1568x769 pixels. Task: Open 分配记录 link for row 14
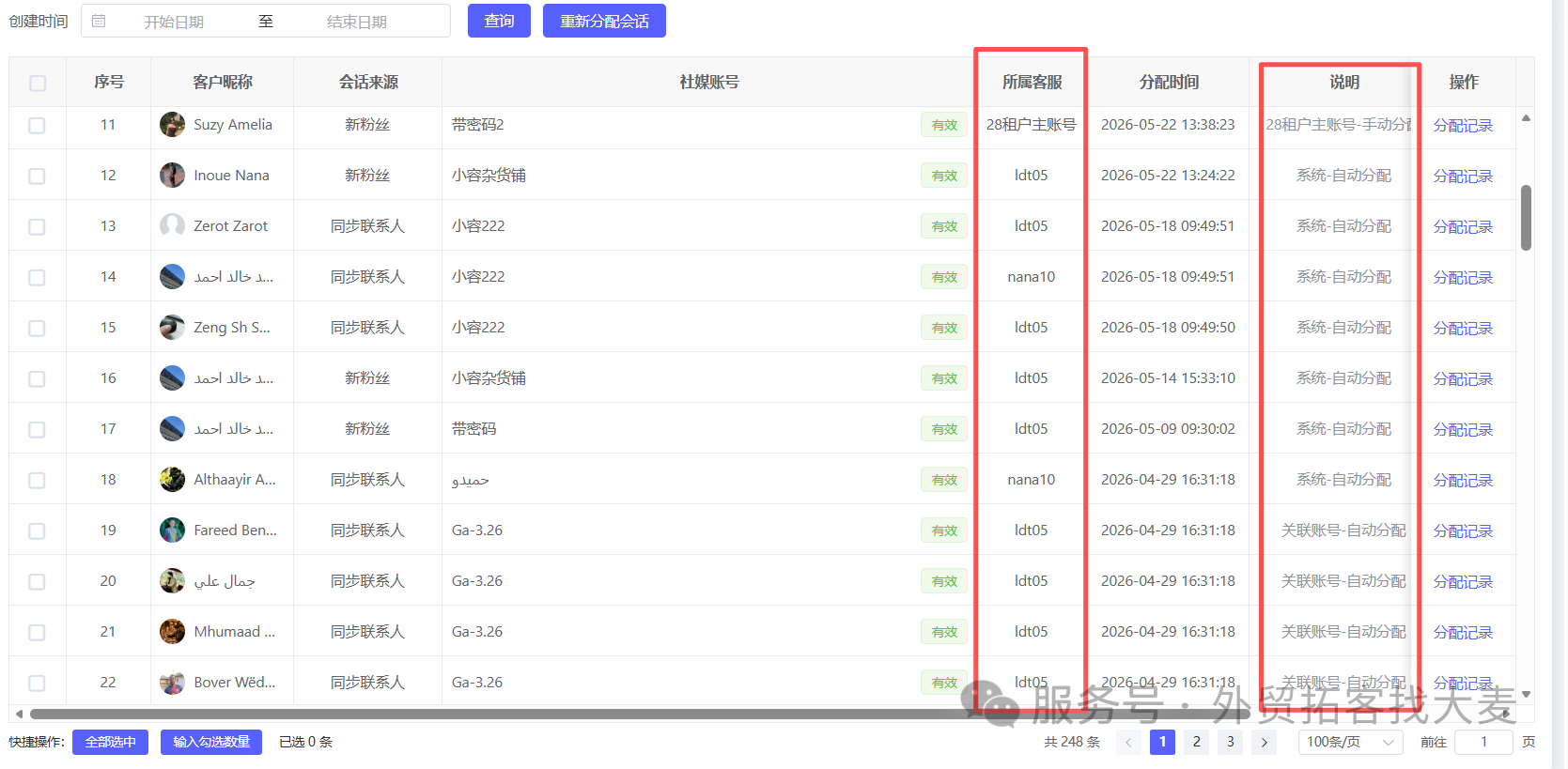1463,277
